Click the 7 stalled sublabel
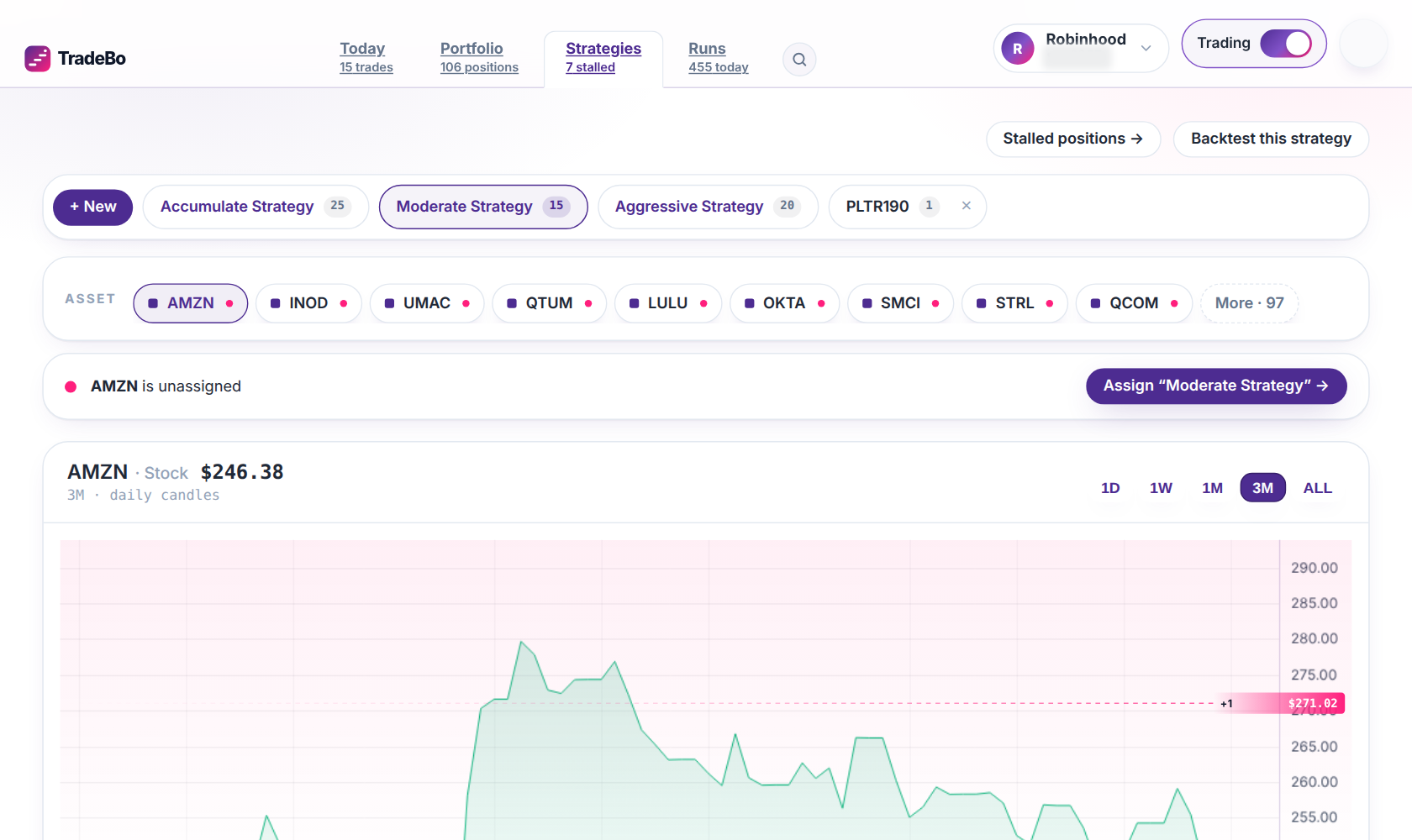 [590, 67]
